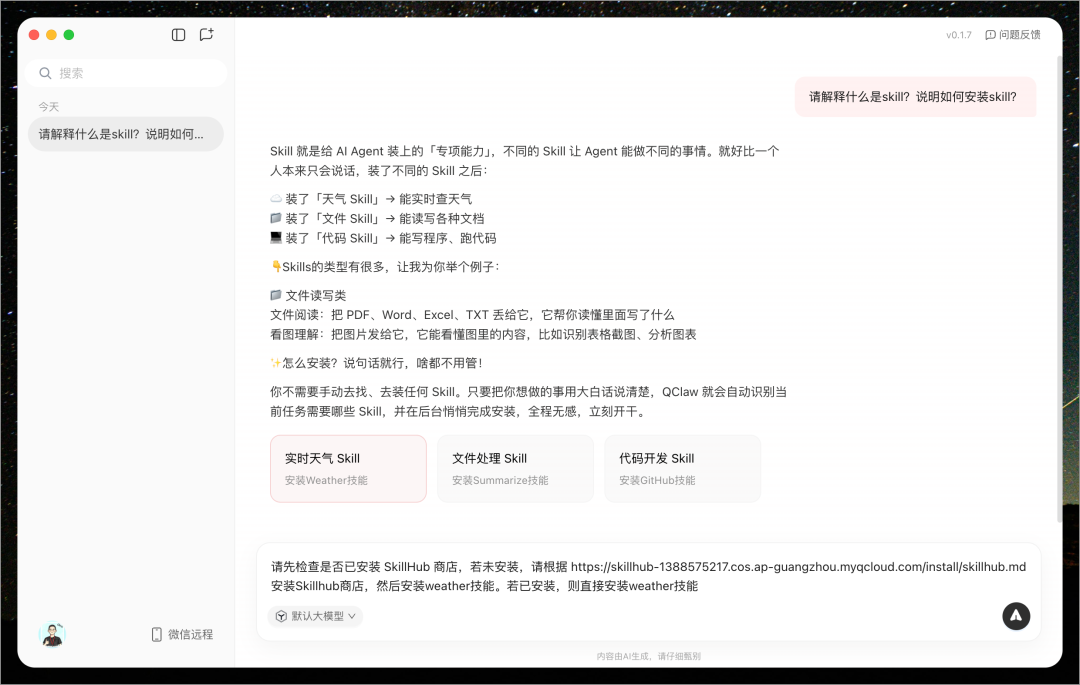Open the user avatar profile
This screenshot has width=1080, height=685.
click(x=52, y=634)
